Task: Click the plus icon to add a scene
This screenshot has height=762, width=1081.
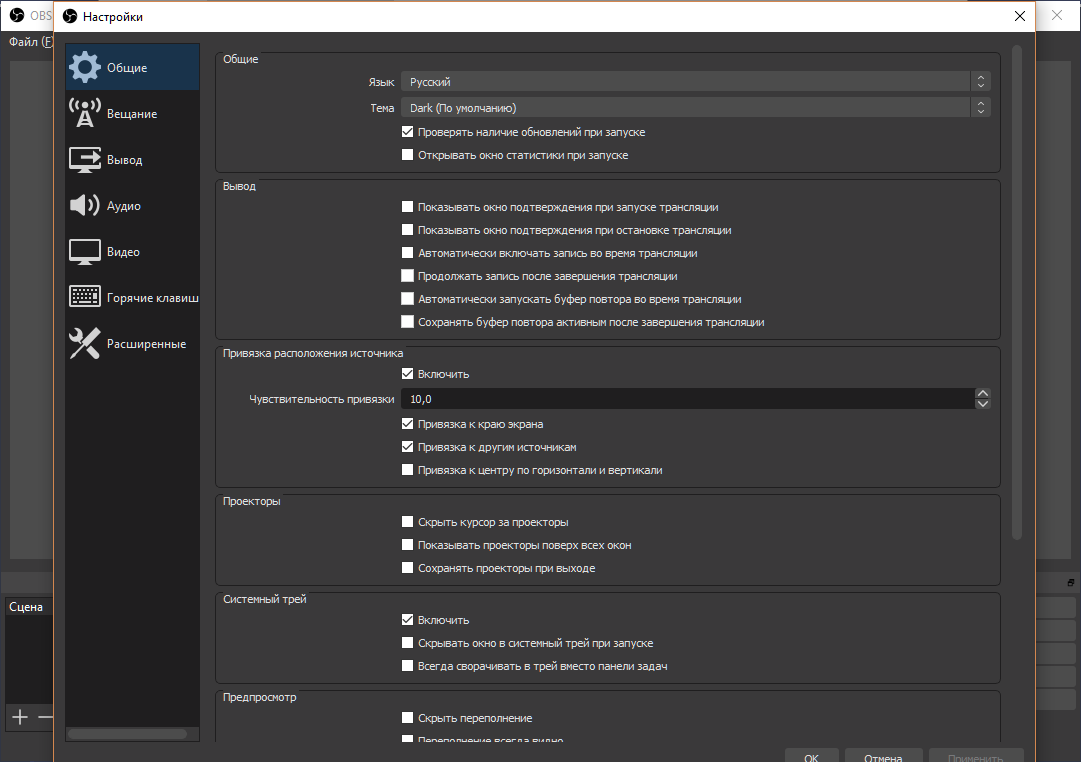Action: pyautogui.click(x=20, y=717)
